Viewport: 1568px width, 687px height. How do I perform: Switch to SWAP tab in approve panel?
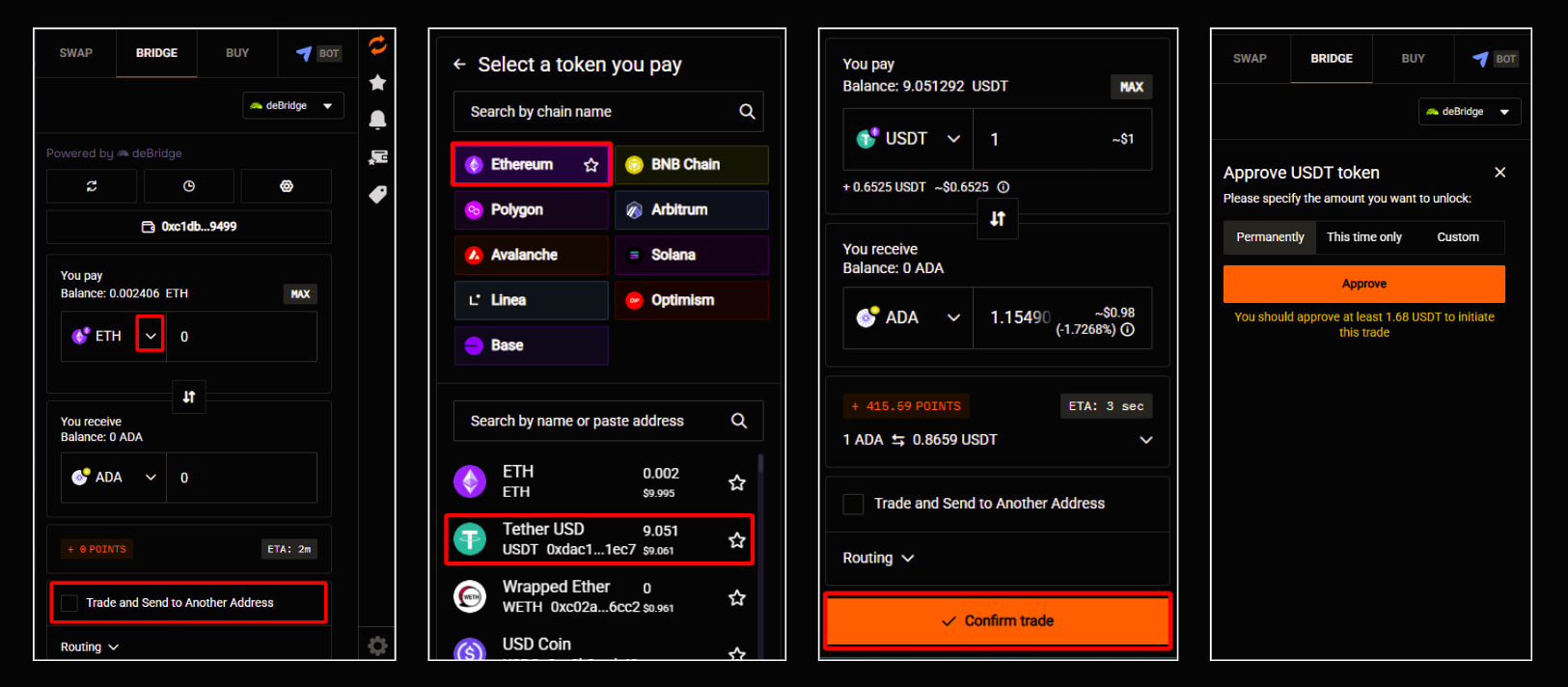1250,59
